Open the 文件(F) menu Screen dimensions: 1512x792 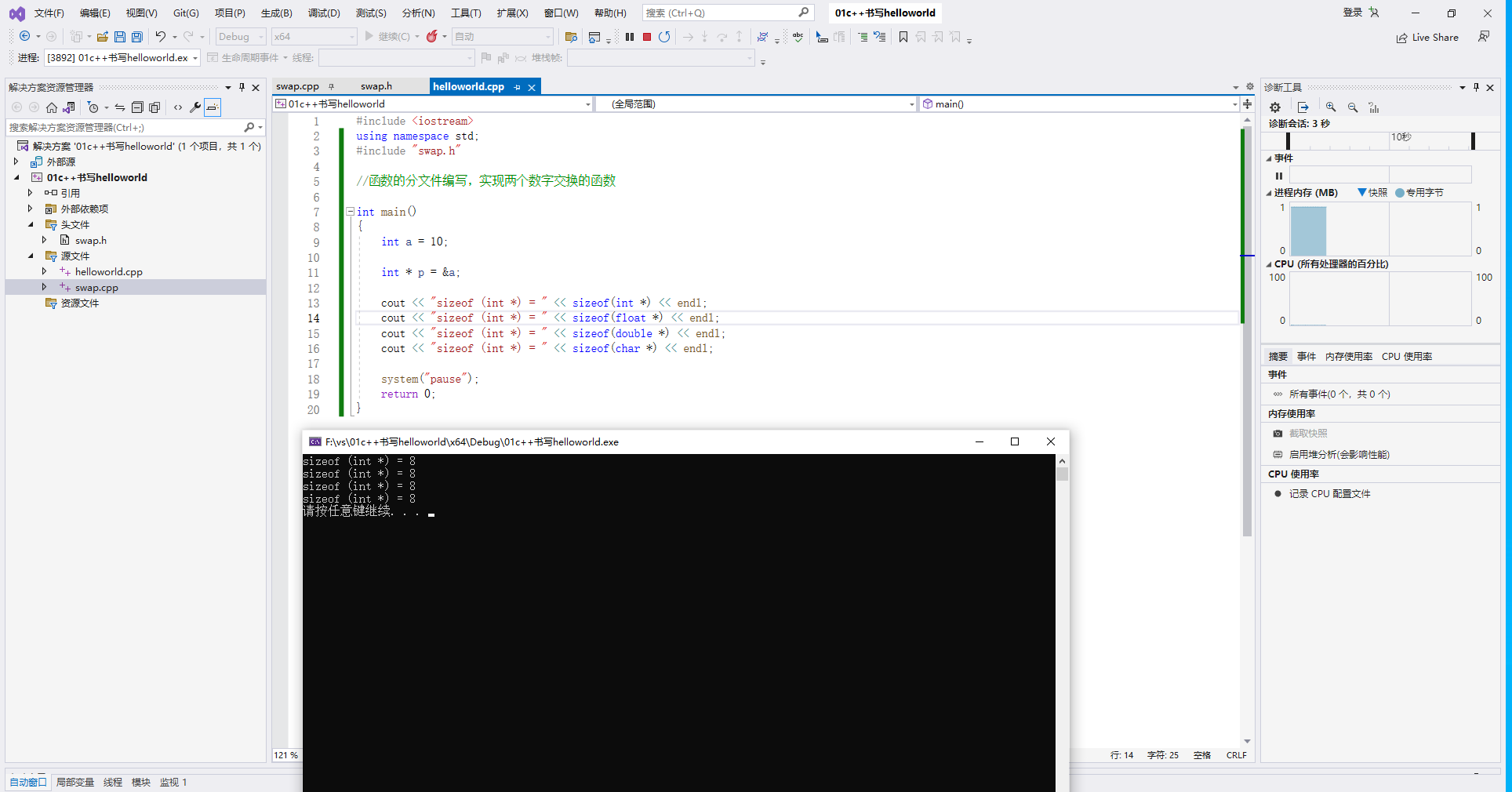pos(49,13)
